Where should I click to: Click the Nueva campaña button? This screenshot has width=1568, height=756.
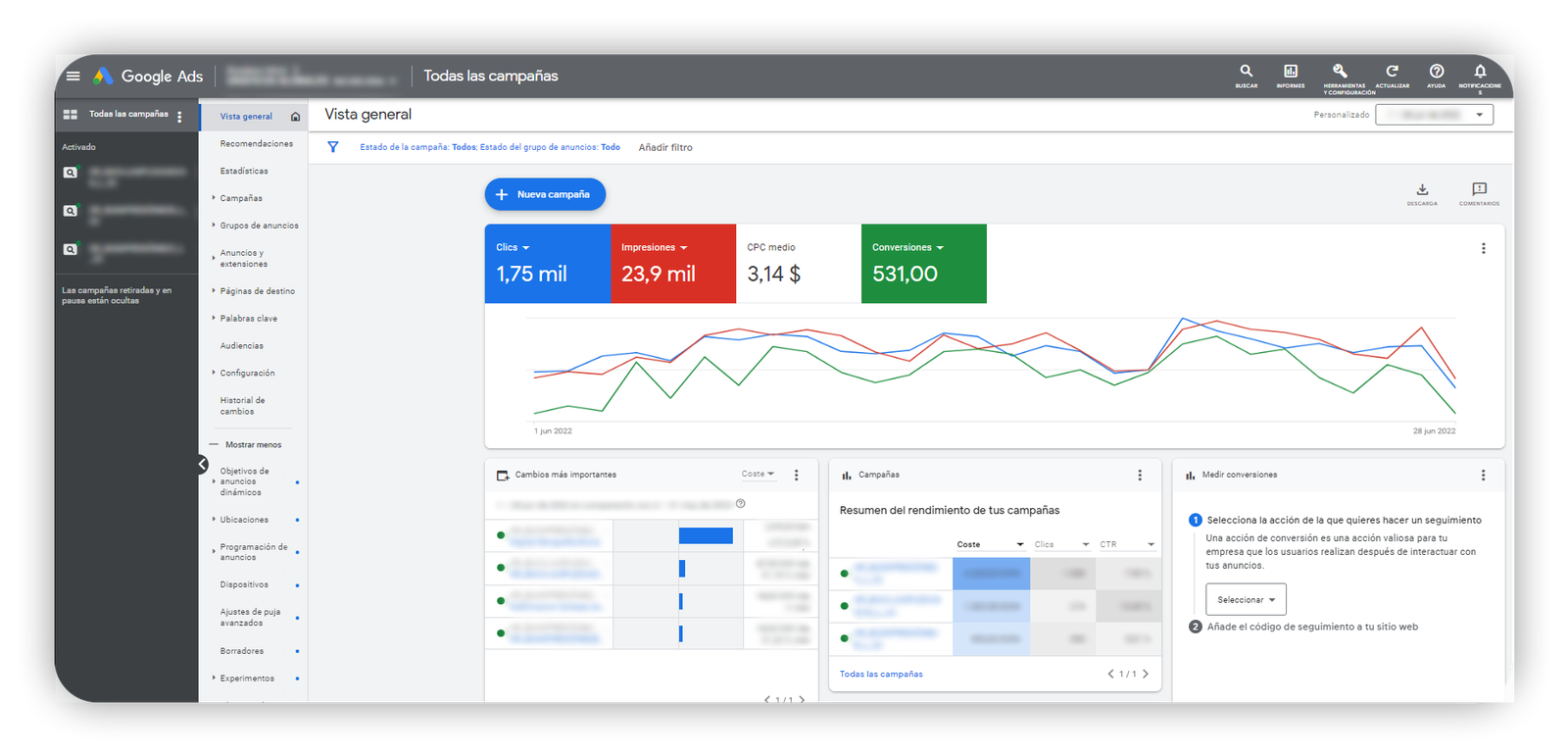[545, 194]
